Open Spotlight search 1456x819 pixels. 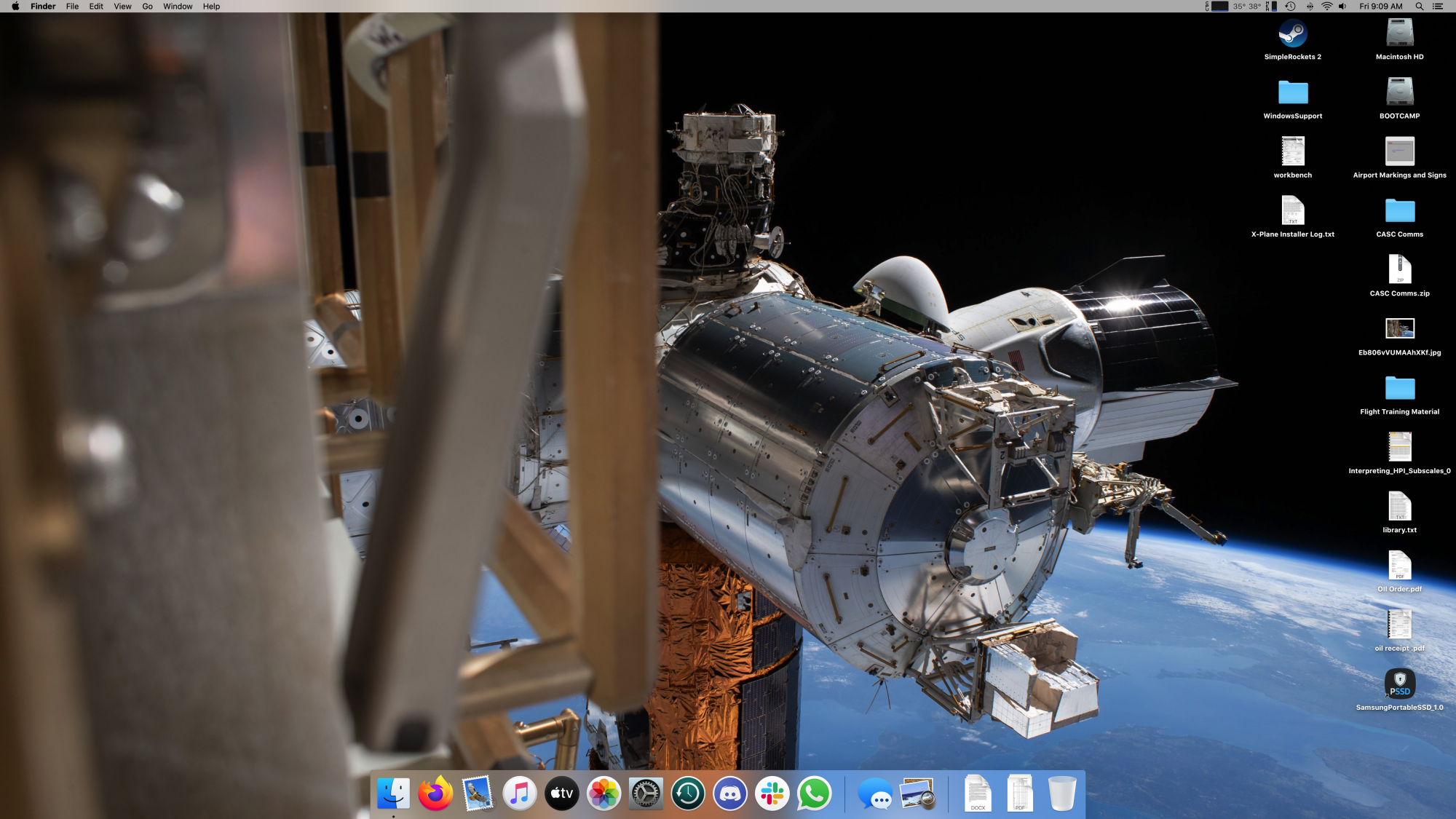(x=1419, y=6)
